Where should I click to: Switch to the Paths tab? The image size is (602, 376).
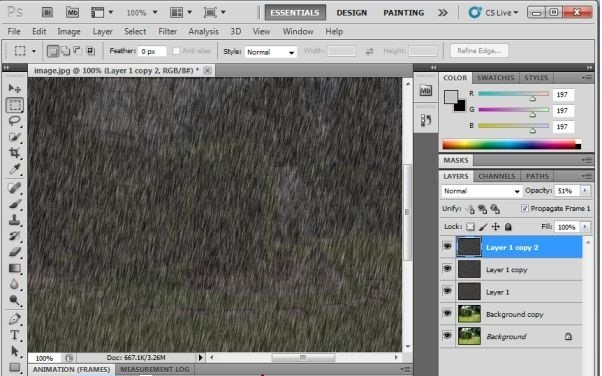[537, 176]
